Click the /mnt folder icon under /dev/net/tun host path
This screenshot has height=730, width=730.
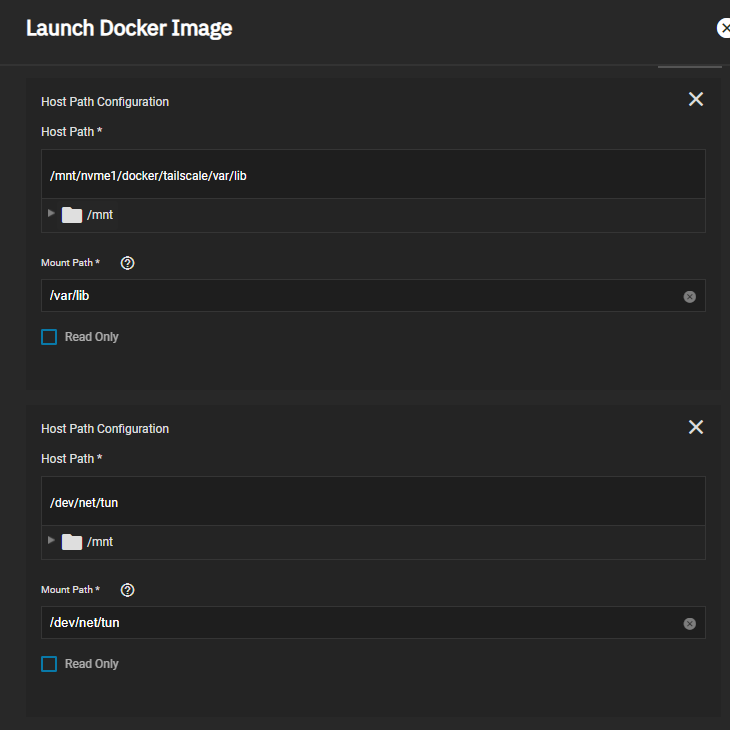tap(72, 542)
